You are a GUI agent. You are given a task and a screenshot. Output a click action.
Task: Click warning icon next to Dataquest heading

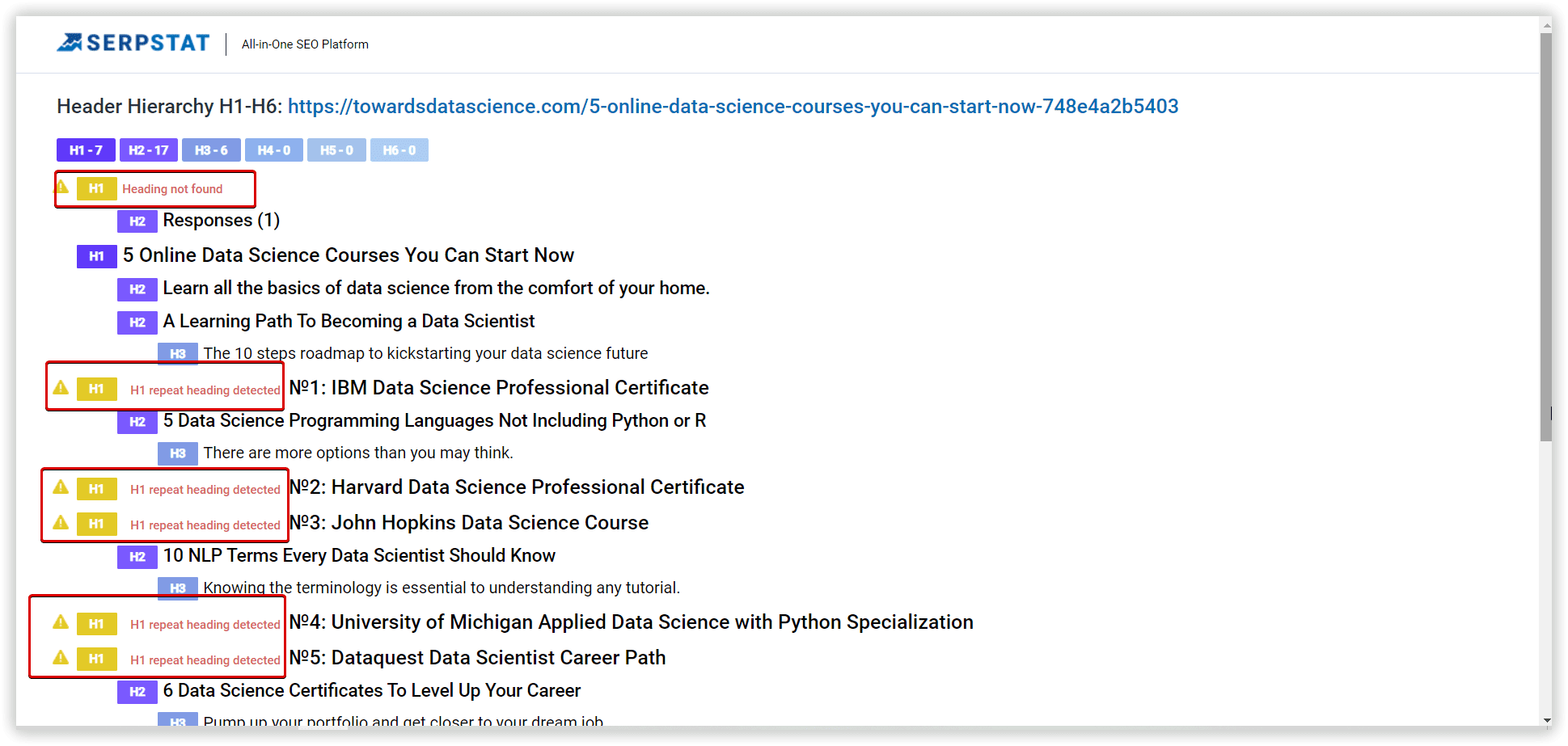pyautogui.click(x=61, y=658)
